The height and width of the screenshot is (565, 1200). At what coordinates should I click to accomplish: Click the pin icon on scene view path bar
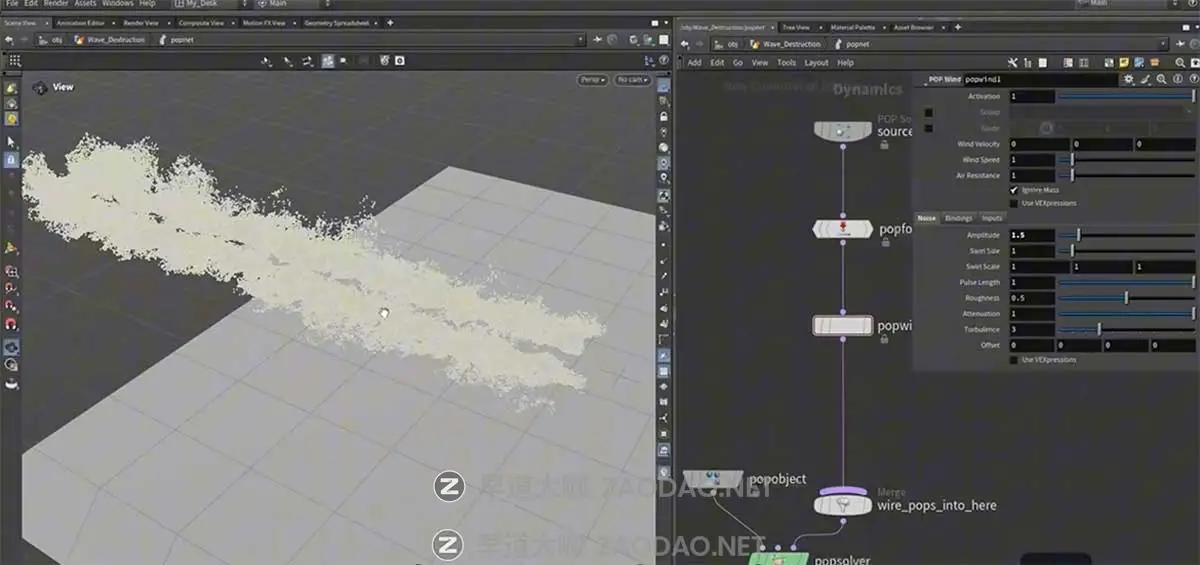coord(599,40)
